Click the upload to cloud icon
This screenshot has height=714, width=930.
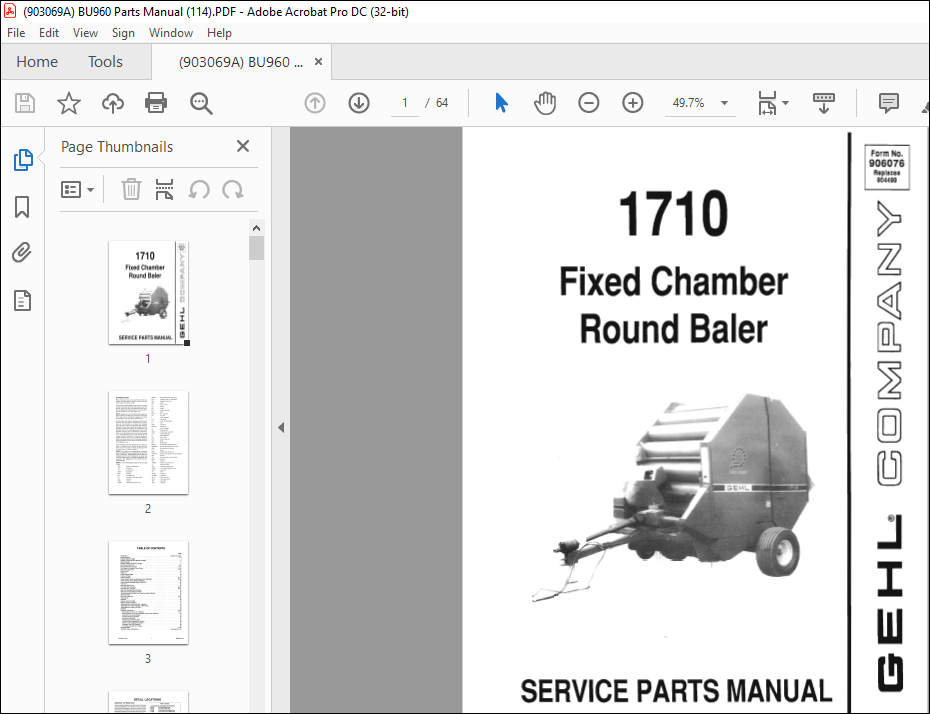[x=113, y=103]
